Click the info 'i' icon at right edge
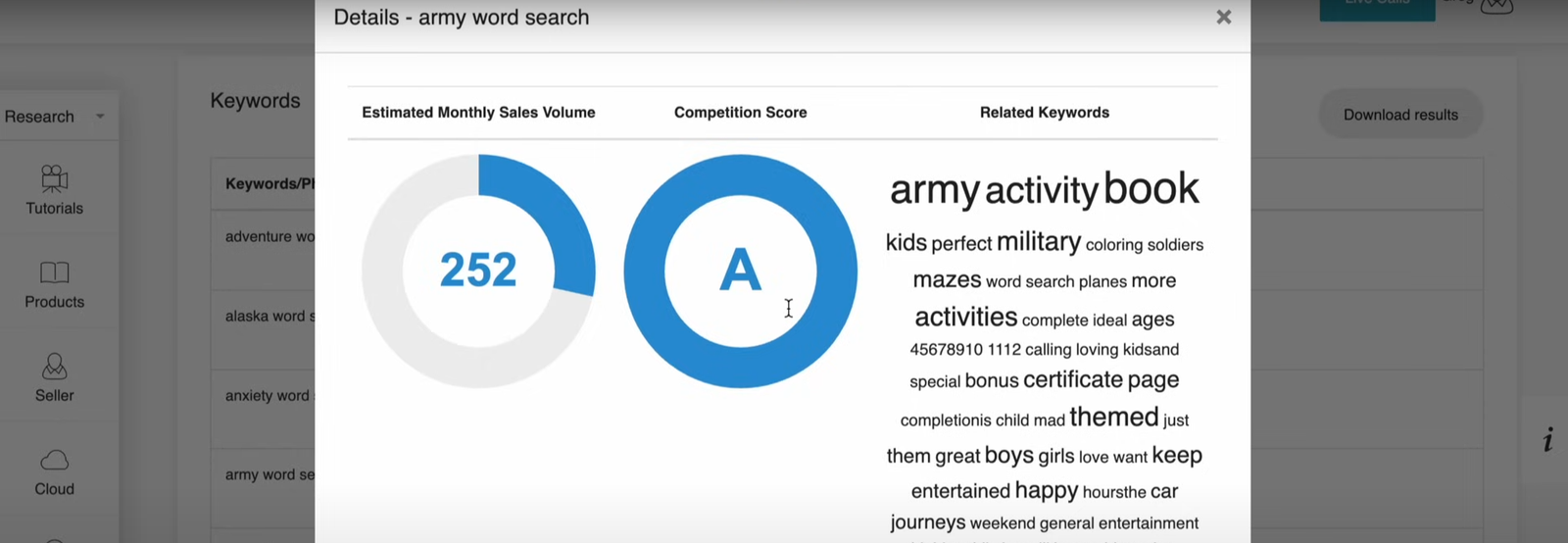 click(x=1548, y=440)
